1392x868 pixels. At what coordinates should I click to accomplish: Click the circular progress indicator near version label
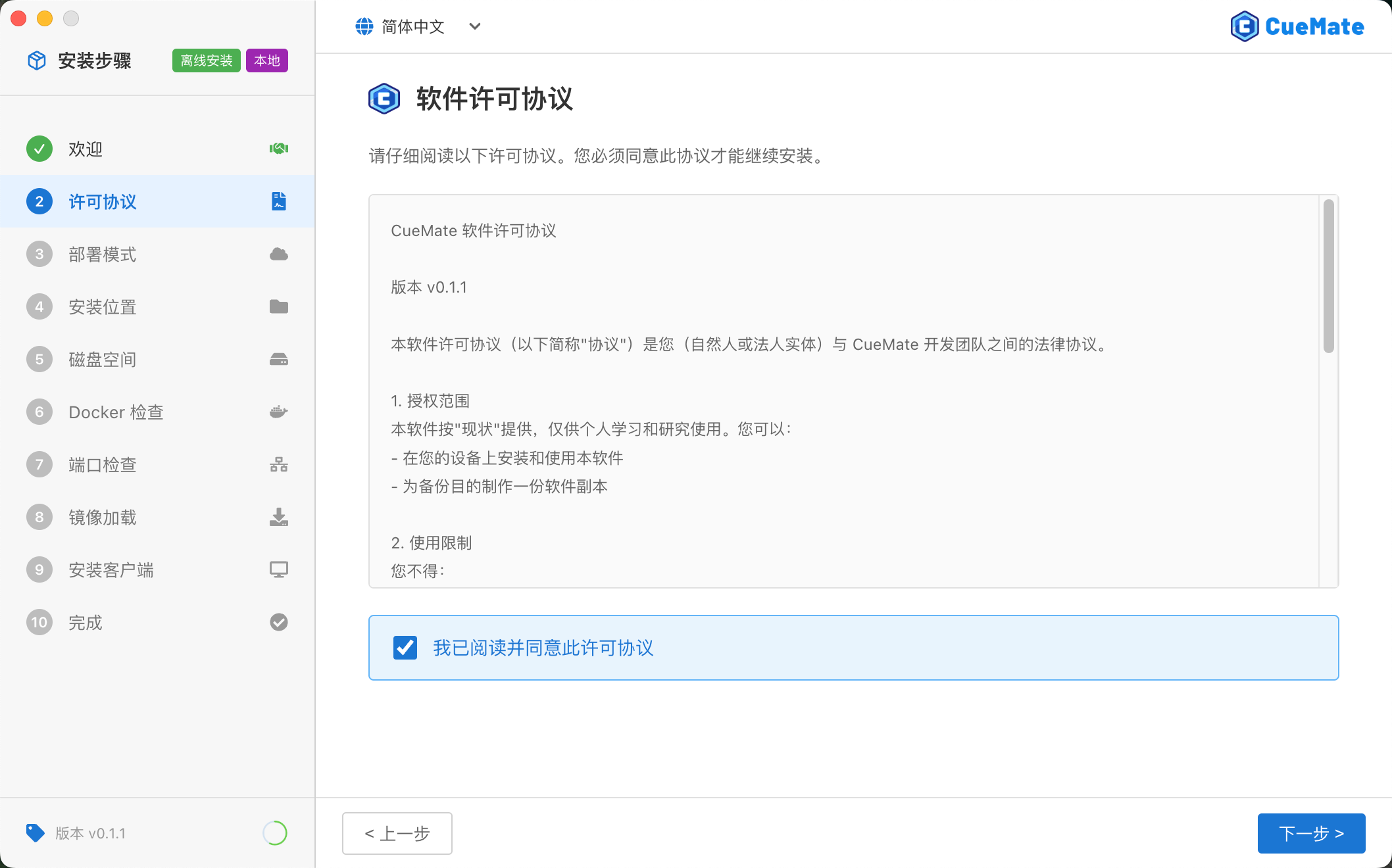click(275, 833)
